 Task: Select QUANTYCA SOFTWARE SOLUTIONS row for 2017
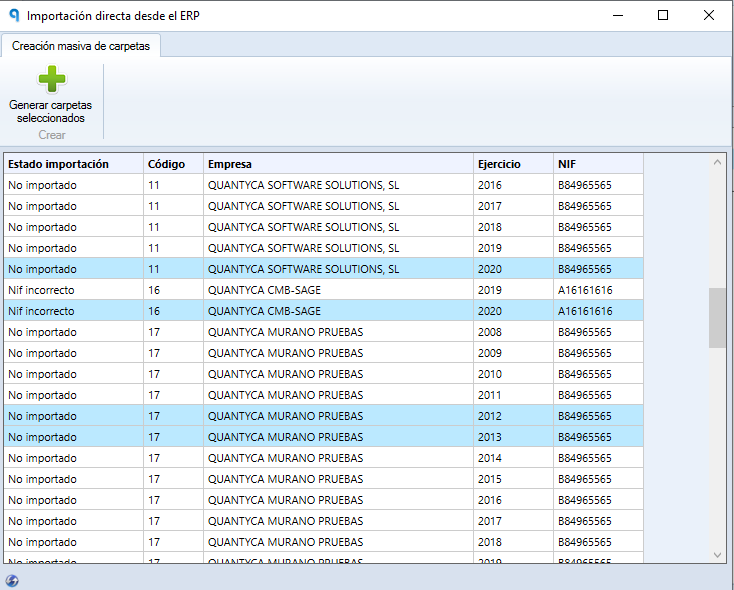(x=323, y=206)
